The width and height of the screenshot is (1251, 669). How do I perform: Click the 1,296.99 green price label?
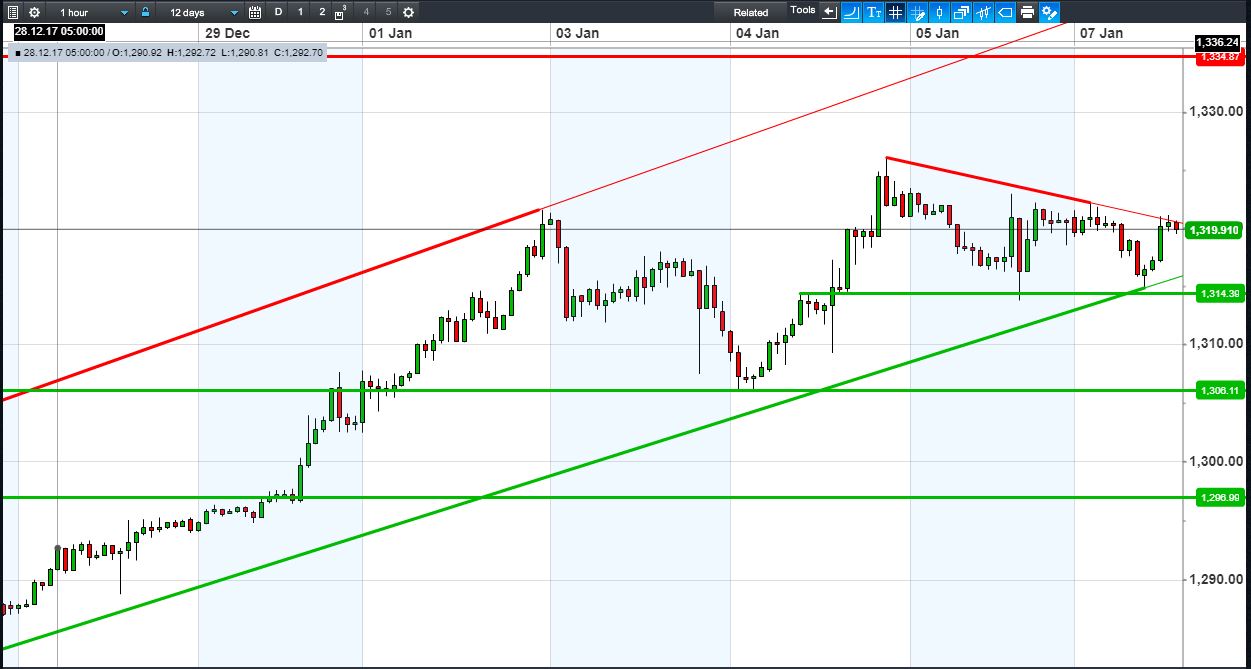click(x=1219, y=497)
